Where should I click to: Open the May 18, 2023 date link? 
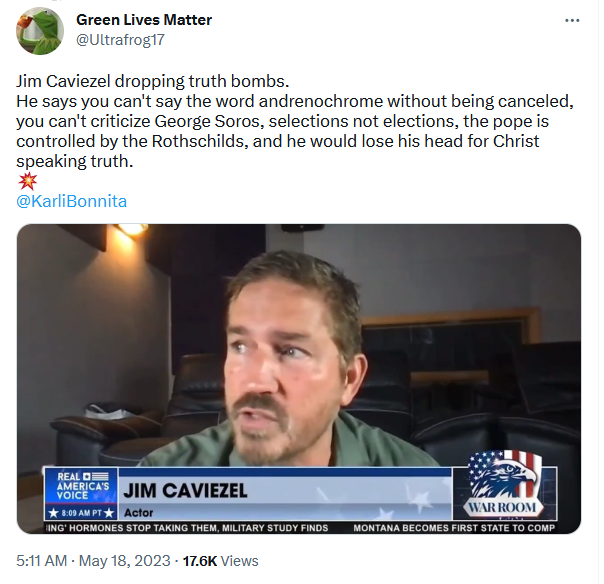point(124,561)
